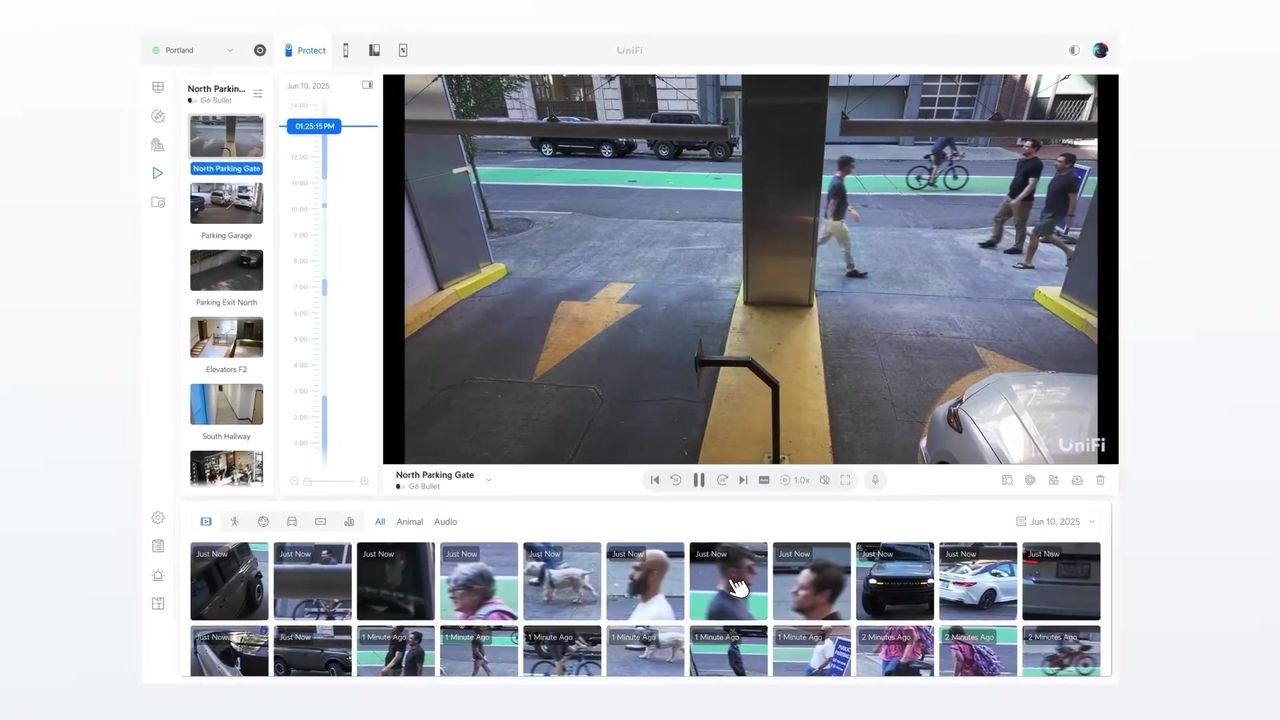Screen dimensions: 1280x720
Task: Switch to the Protect tab
Action: tap(305, 50)
